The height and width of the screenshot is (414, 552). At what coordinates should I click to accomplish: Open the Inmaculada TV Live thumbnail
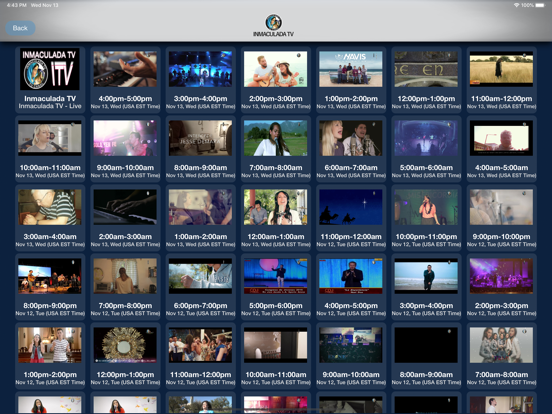pyautogui.click(x=50, y=69)
